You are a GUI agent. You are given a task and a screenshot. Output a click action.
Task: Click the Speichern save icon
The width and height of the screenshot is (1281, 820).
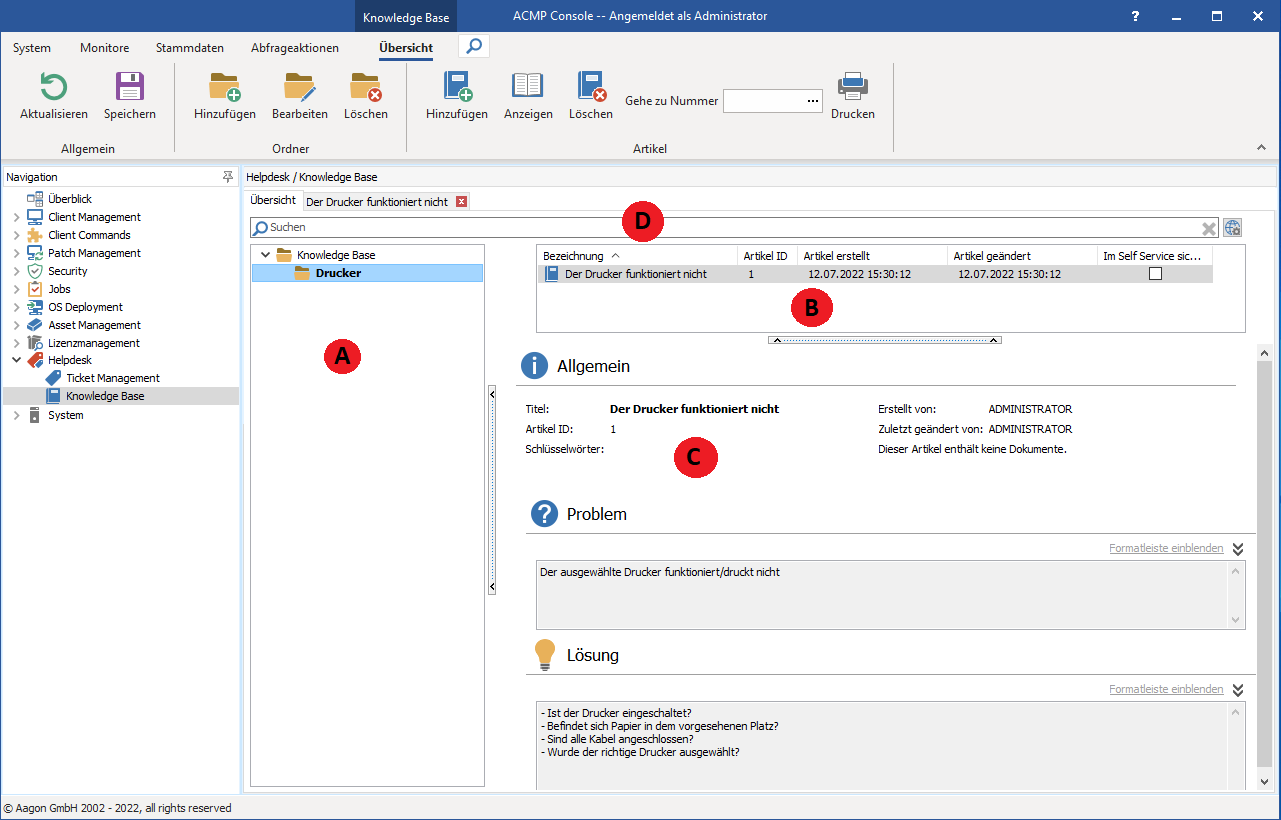point(130,87)
